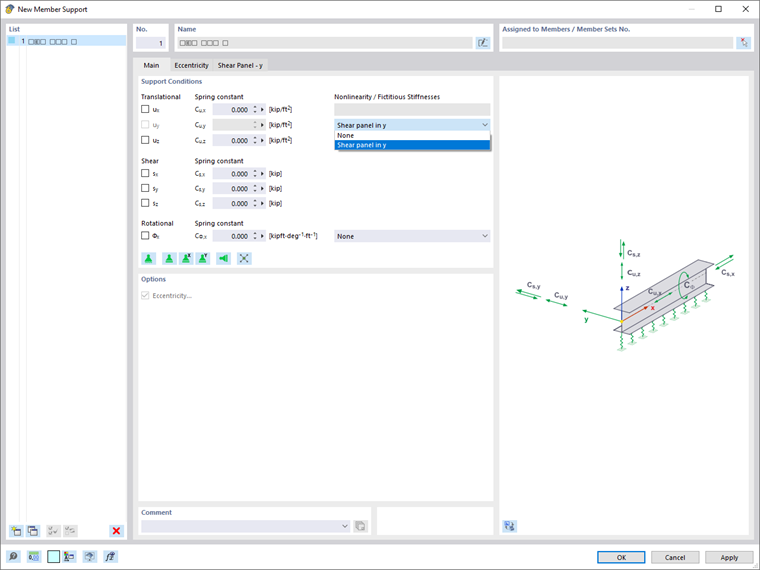The width and height of the screenshot is (760, 570).
Task: Select member support 1 in List
Action: [x=66, y=41]
